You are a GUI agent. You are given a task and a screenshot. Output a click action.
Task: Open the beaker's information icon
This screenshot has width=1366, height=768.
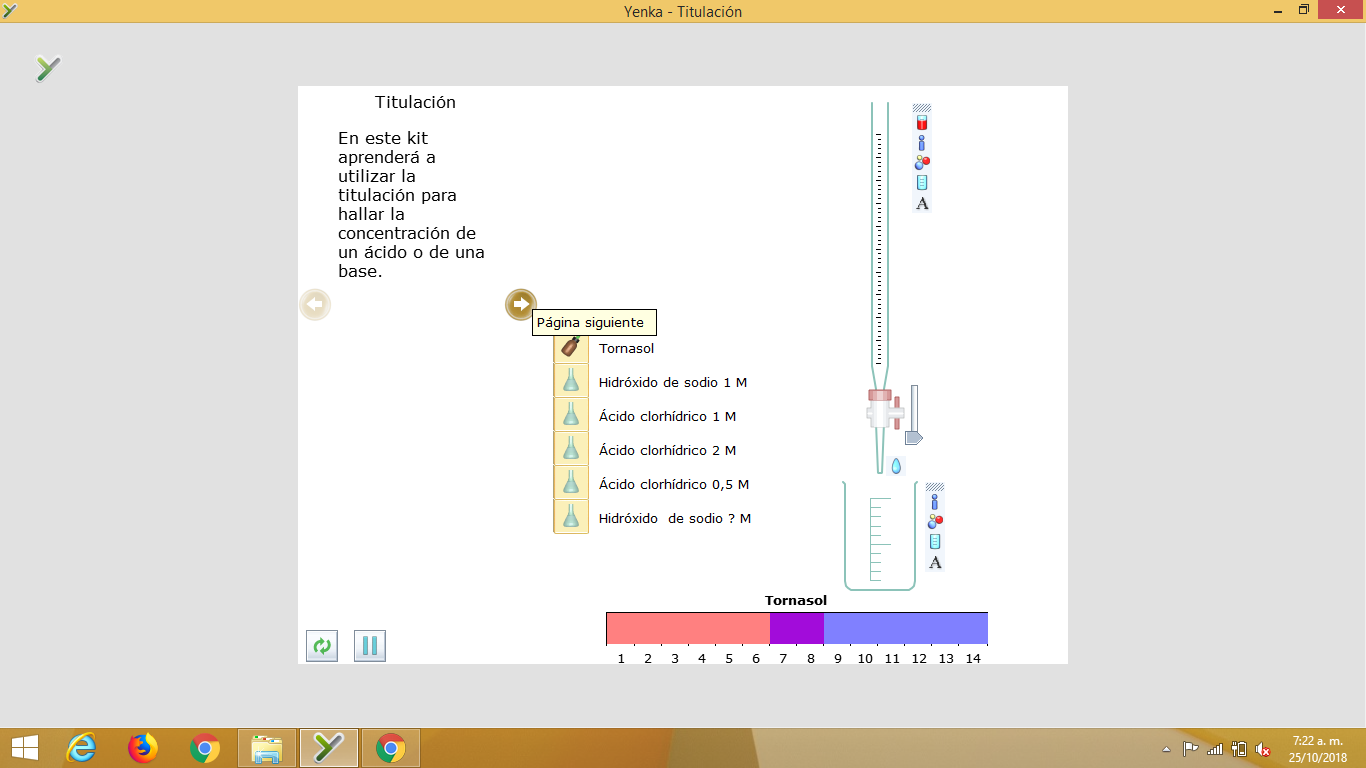click(x=935, y=502)
